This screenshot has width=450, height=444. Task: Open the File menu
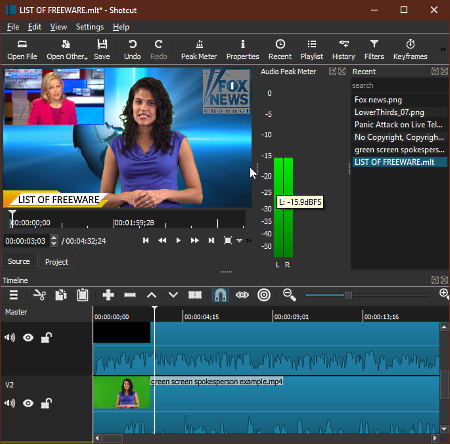(13, 27)
